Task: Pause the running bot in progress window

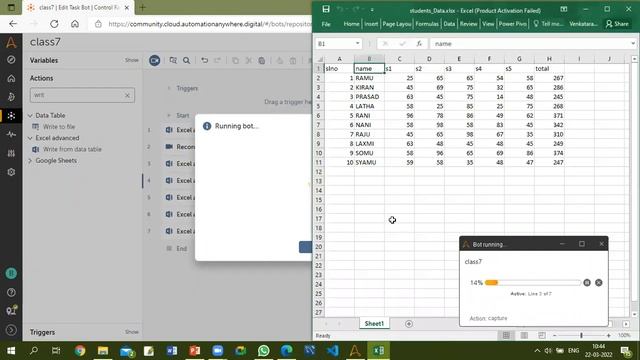Action: 587,282
